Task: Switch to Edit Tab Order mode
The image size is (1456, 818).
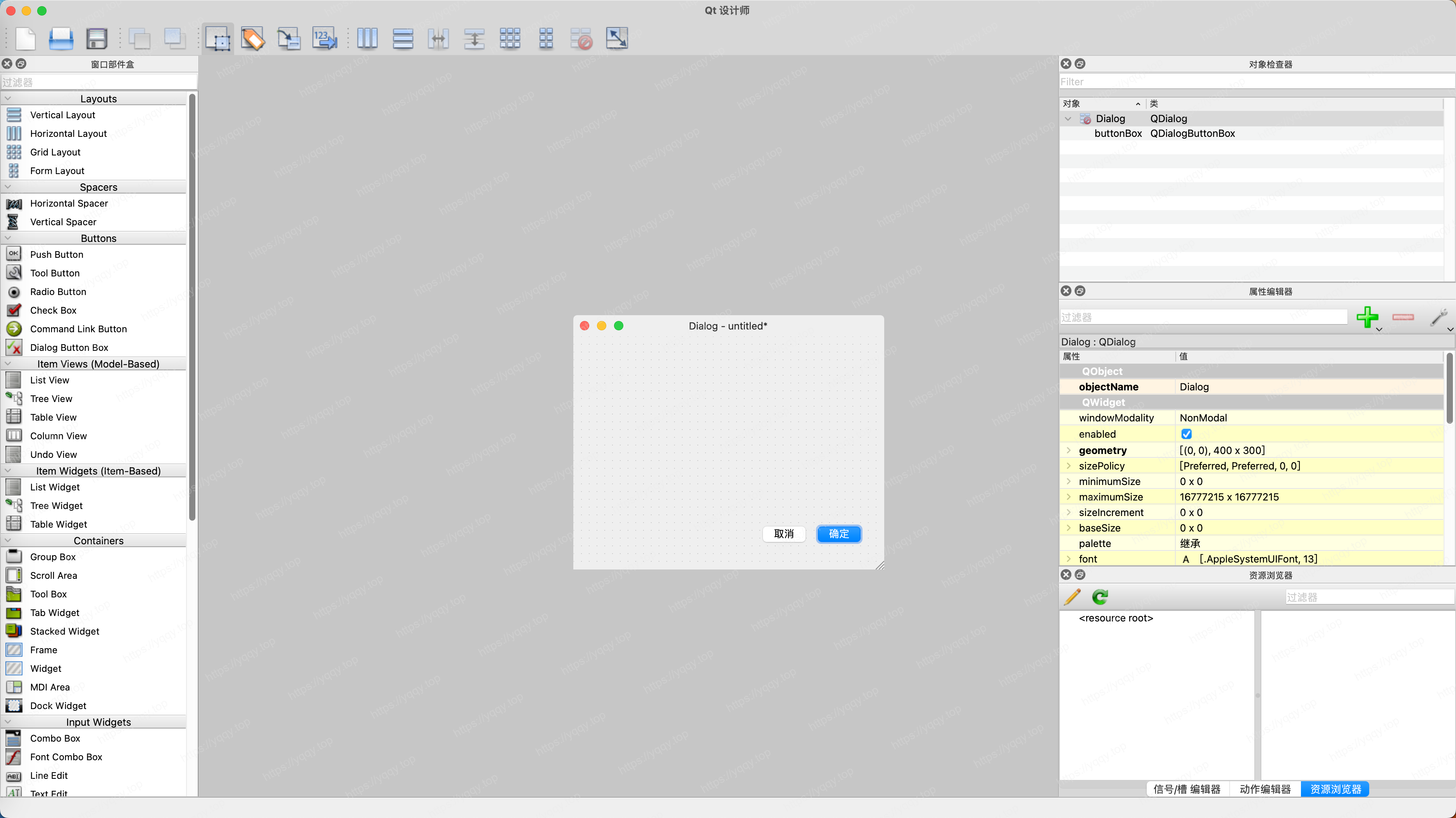Action: [324, 38]
